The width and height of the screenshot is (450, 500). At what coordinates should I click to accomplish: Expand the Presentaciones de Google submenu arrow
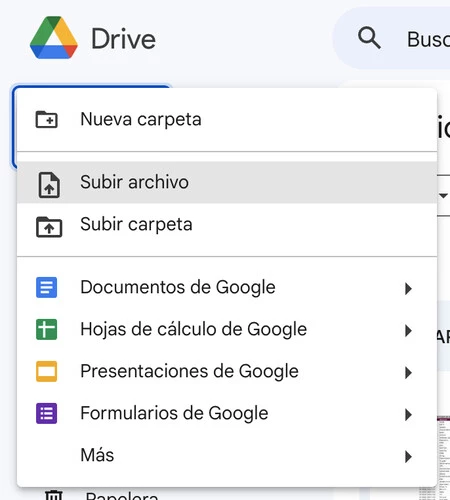pos(408,372)
